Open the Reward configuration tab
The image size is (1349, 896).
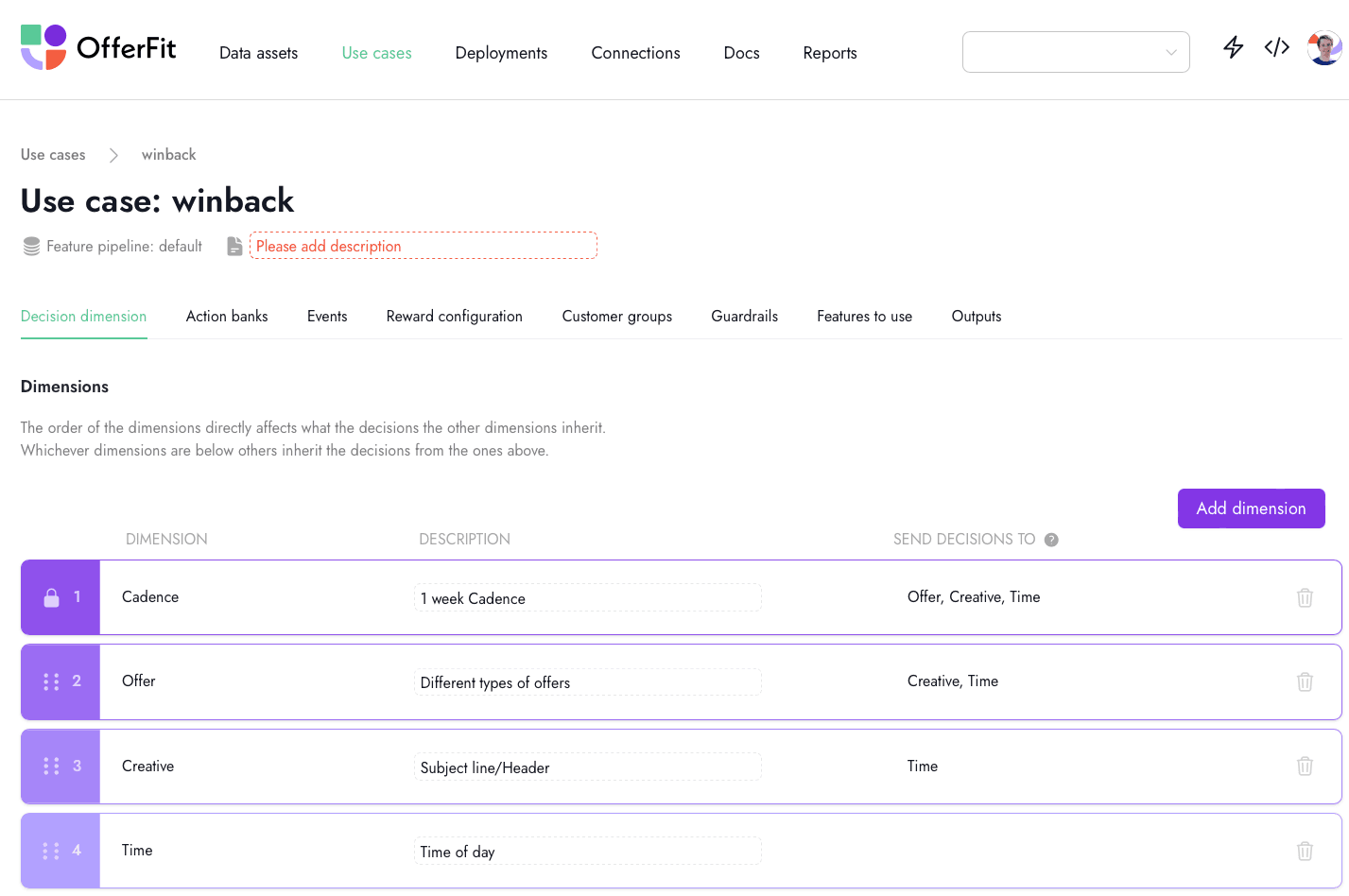tap(454, 317)
